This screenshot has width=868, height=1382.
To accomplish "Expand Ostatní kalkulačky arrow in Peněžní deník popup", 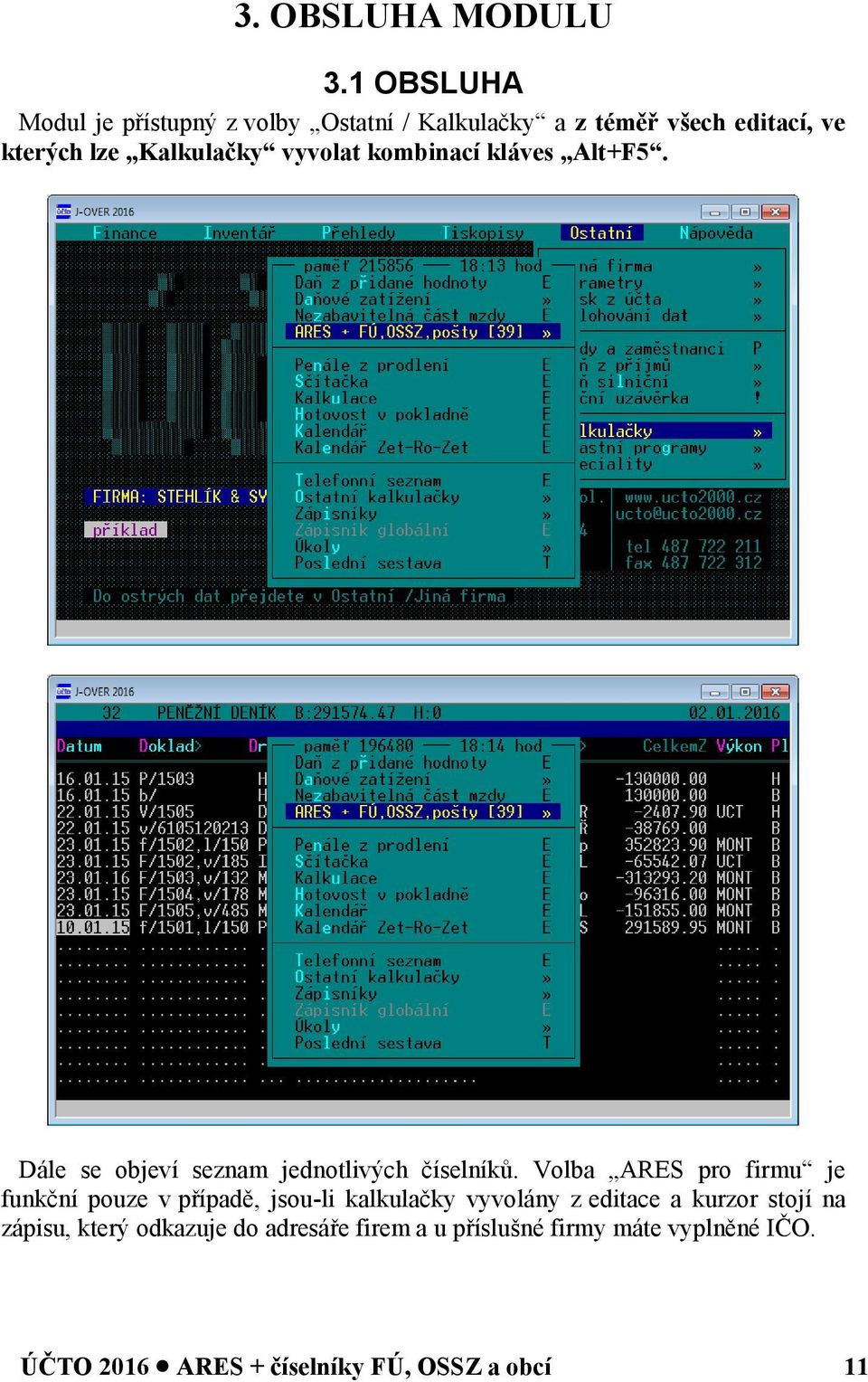I will coord(547,979).
